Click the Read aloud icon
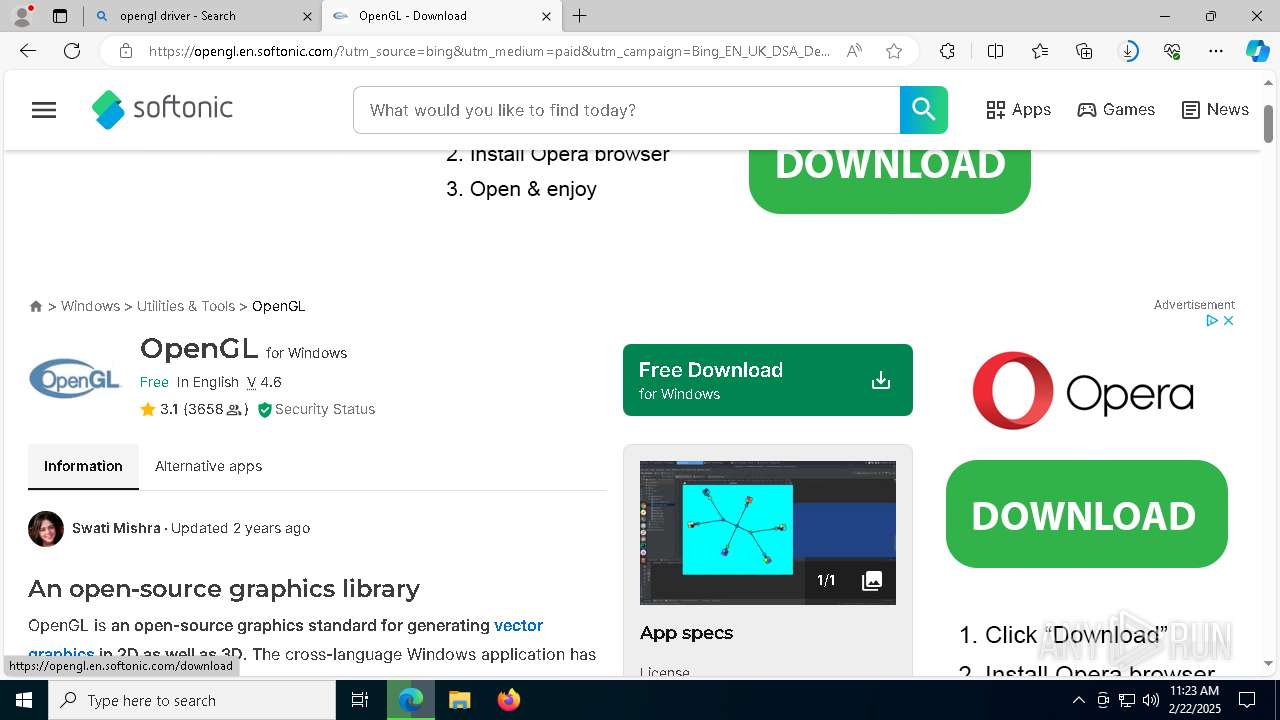The width and height of the screenshot is (1280, 720). (854, 51)
